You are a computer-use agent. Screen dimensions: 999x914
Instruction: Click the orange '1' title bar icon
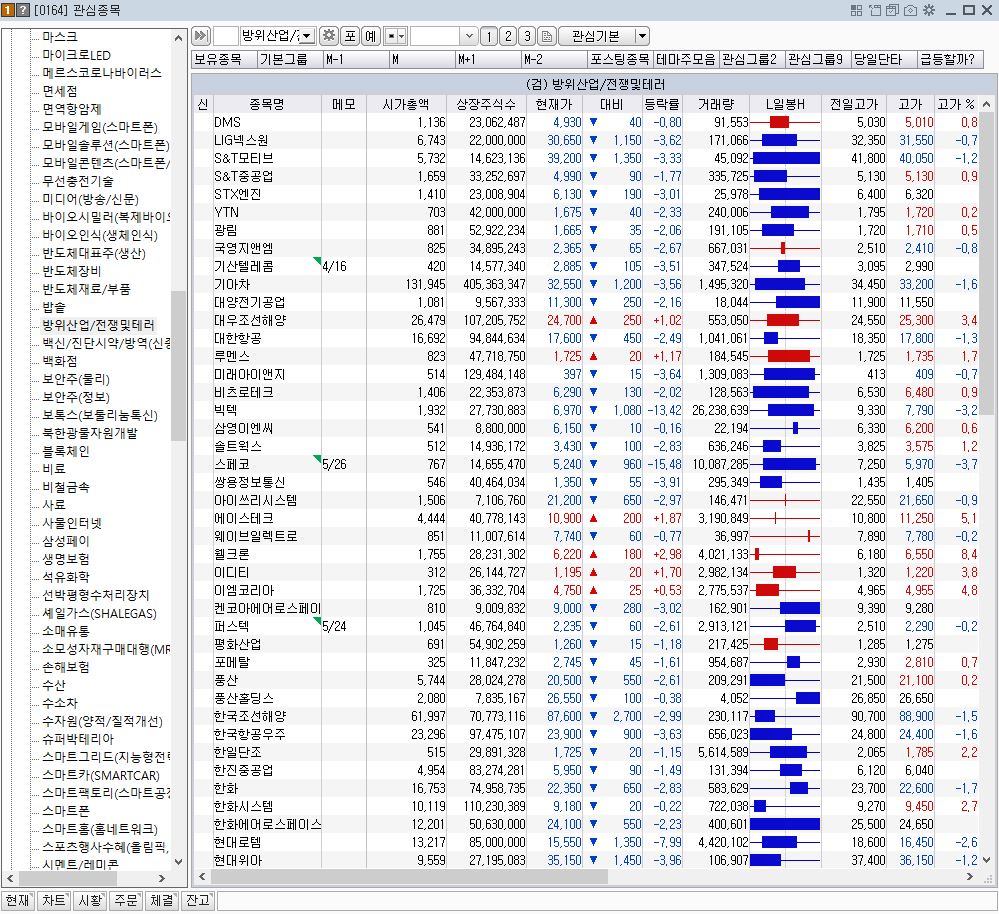pos(8,10)
